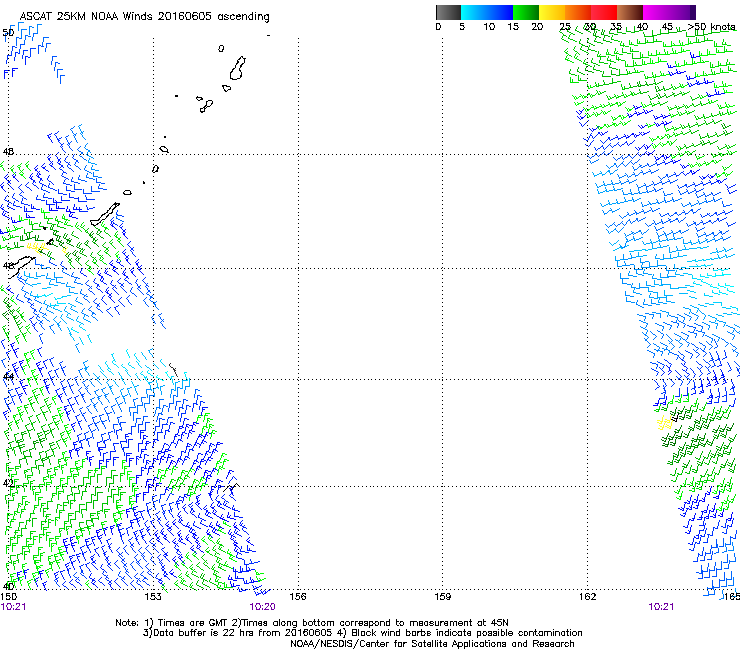This screenshot has height=650, width=740.
Task: Click the legend label '5'
Action: [462, 27]
